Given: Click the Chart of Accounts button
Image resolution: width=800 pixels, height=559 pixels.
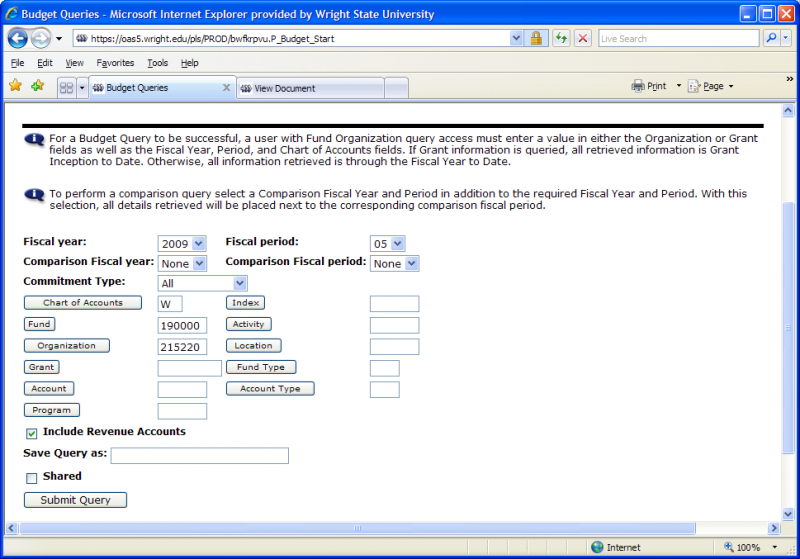Looking at the screenshot, I should [x=83, y=302].
